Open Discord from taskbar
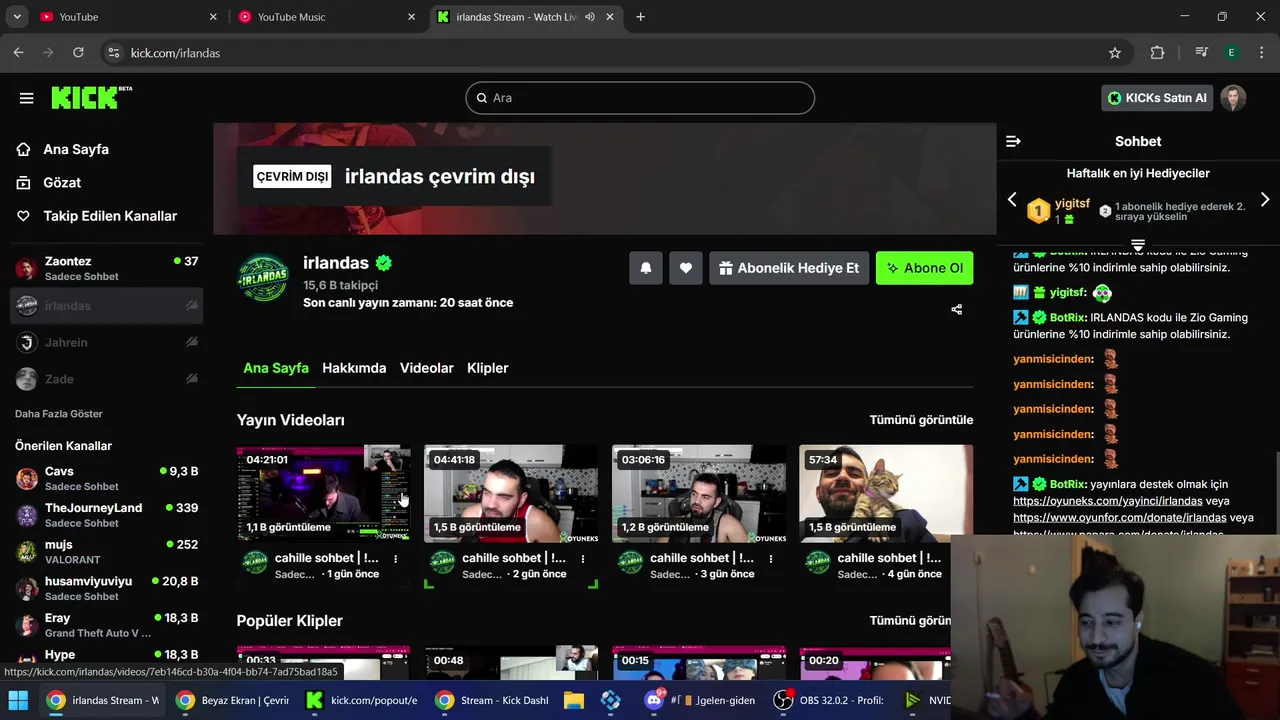The width and height of the screenshot is (1280, 720). click(700, 700)
